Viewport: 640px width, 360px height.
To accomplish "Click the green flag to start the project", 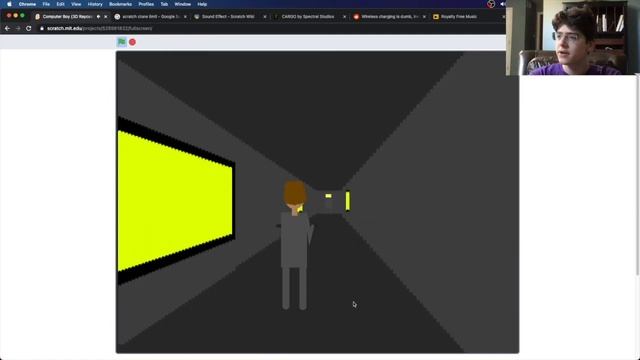I will coord(121,42).
